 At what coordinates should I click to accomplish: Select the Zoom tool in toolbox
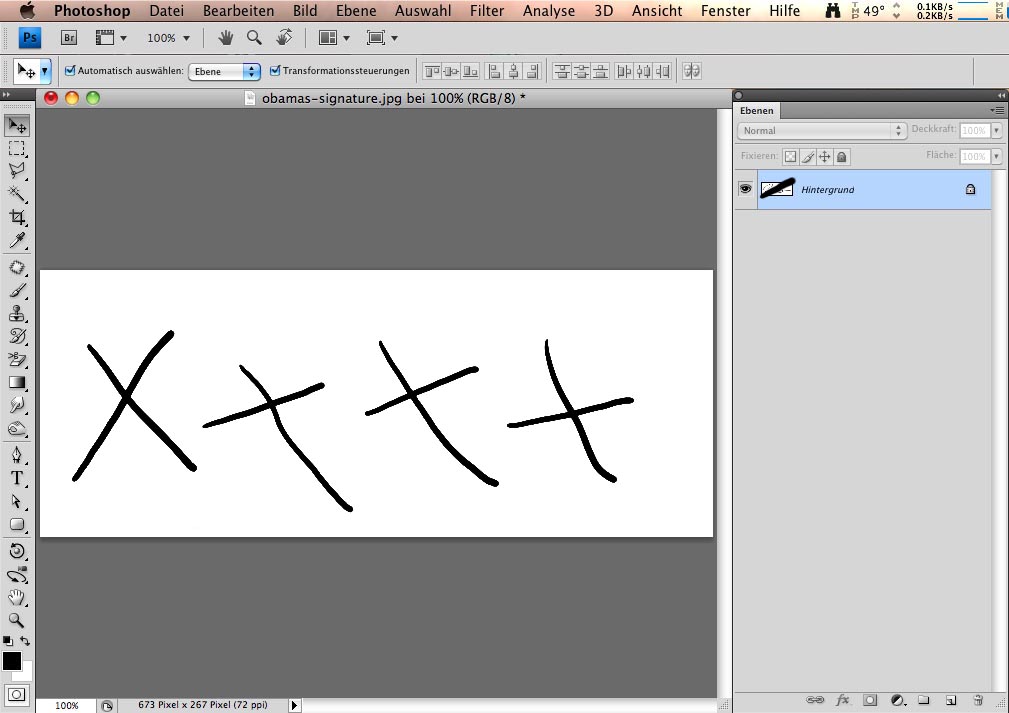tap(17, 620)
